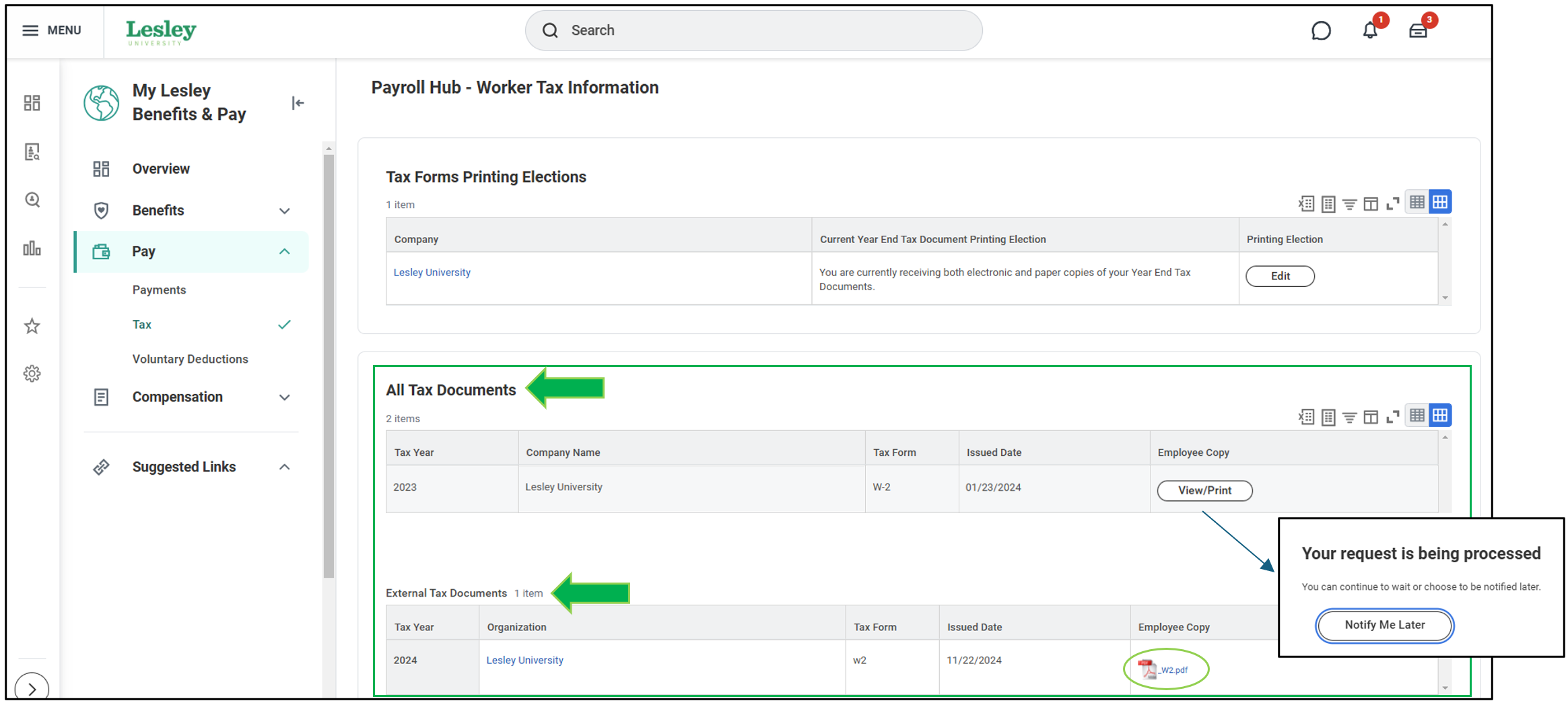This screenshot has height=703, width=1568.
Task: Click the apps grid icon in far-left rail
Action: click(x=32, y=103)
